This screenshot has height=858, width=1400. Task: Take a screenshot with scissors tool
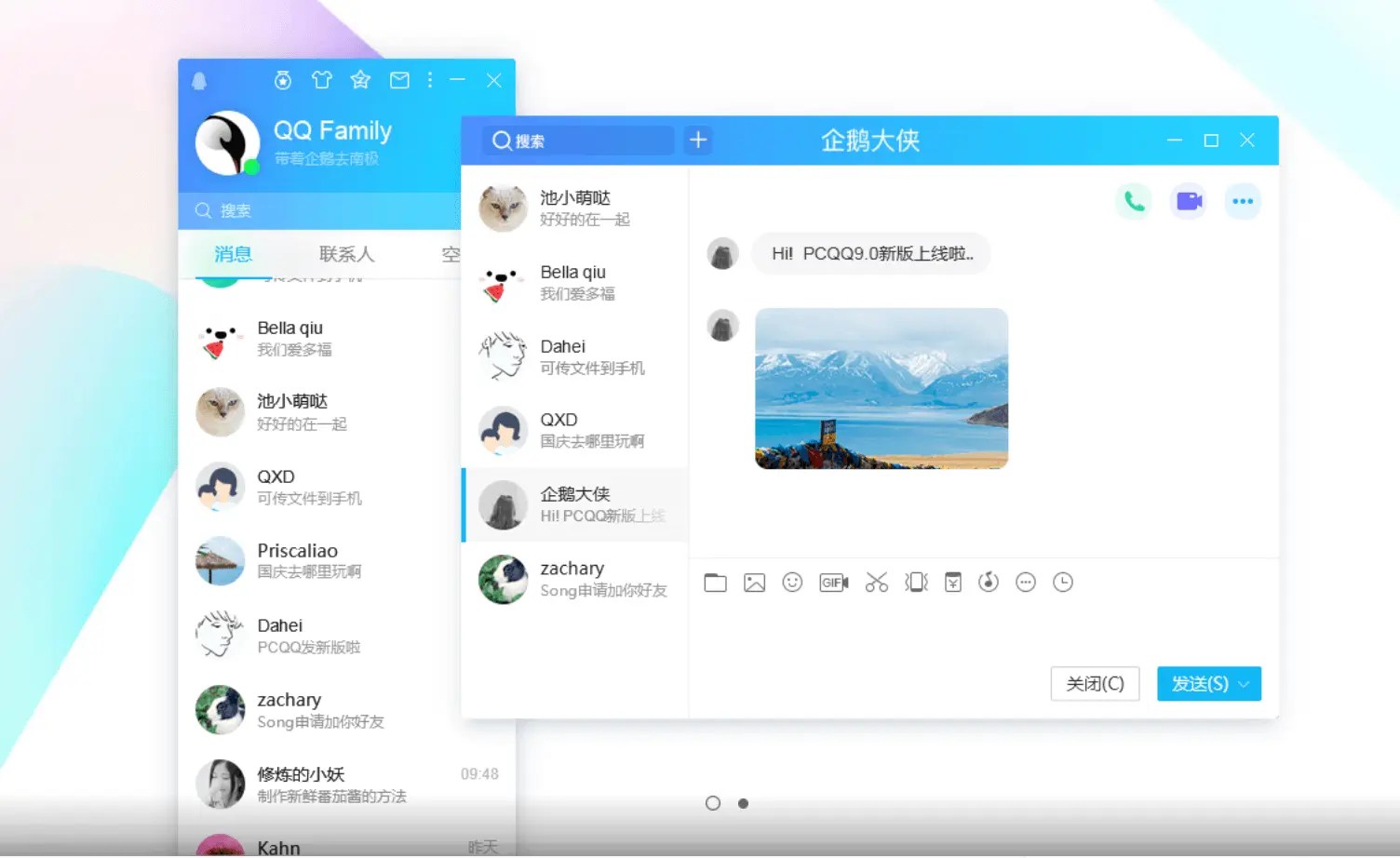876,583
